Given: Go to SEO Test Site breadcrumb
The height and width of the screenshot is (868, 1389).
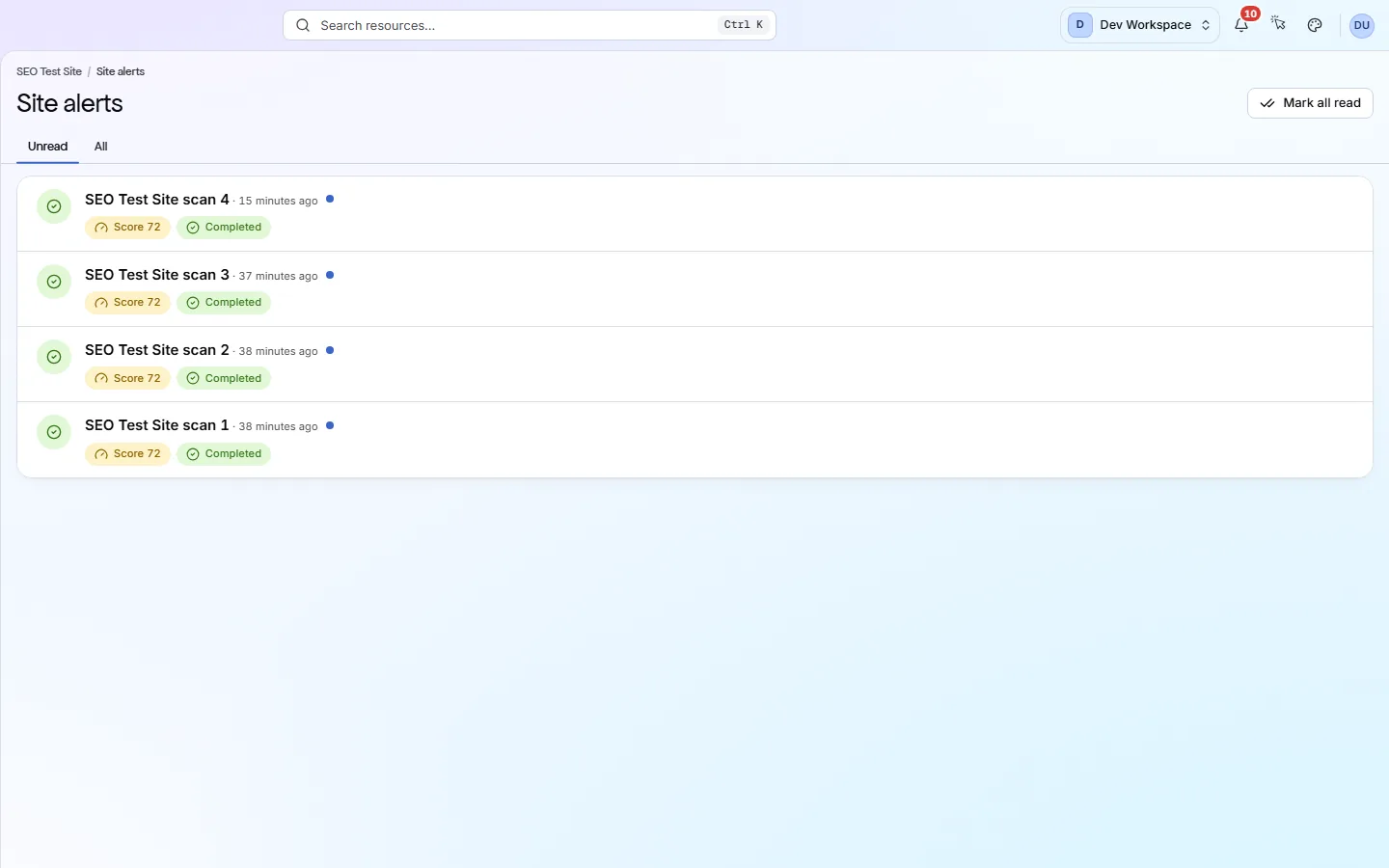Looking at the screenshot, I should 49,71.
